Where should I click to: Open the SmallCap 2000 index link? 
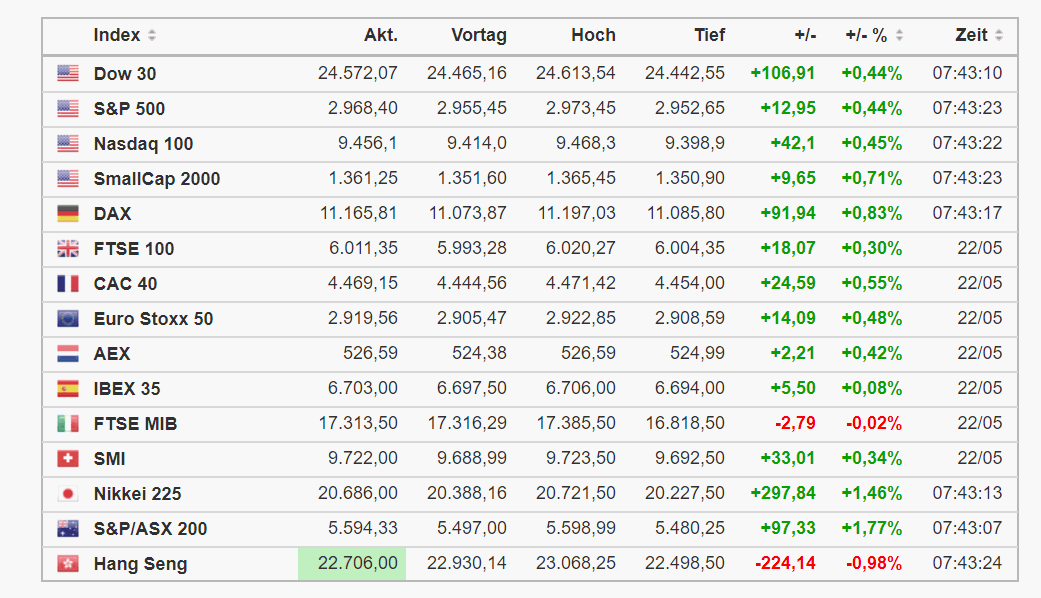(x=157, y=178)
